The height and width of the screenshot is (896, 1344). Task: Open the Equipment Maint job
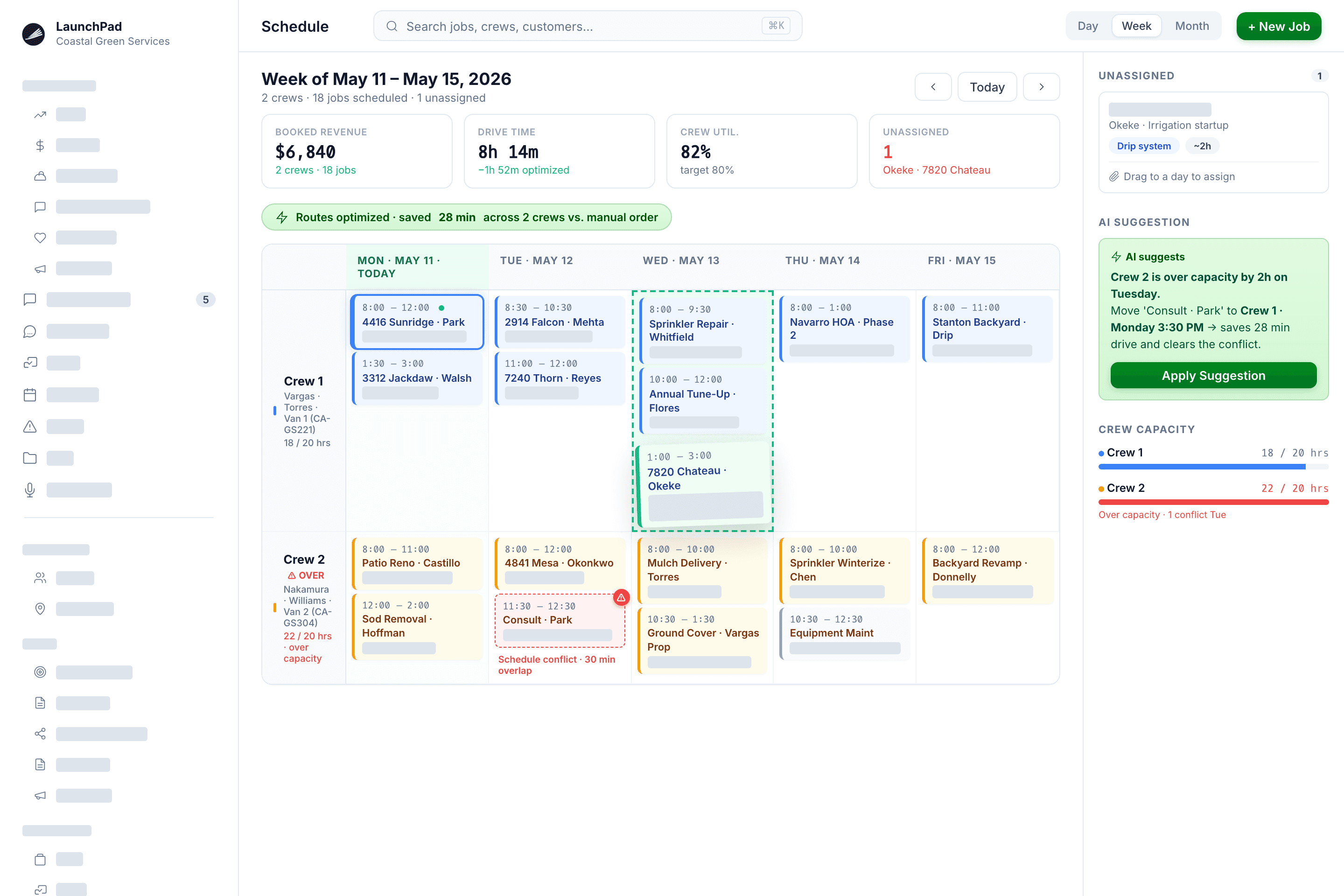click(x=845, y=634)
